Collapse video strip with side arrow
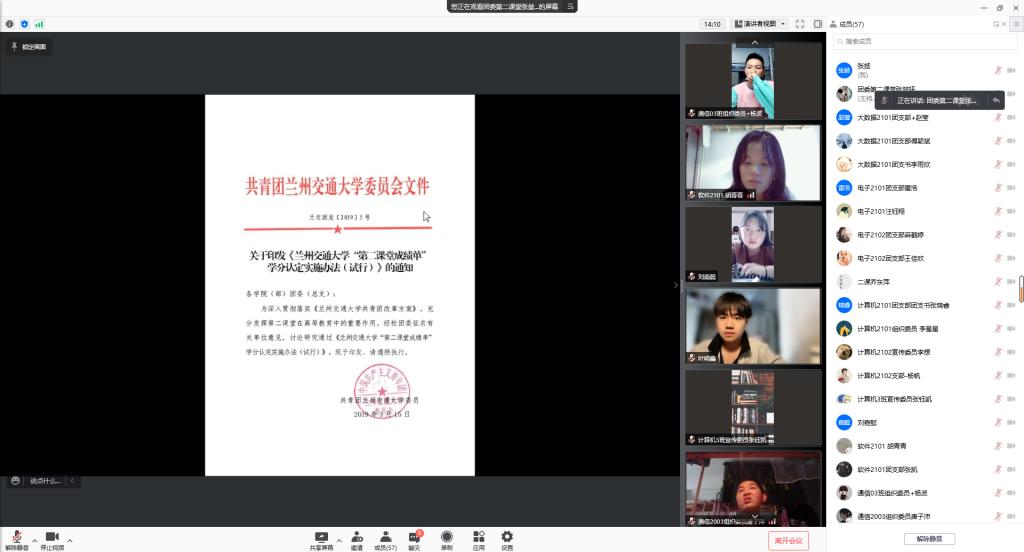 [x=676, y=285]
